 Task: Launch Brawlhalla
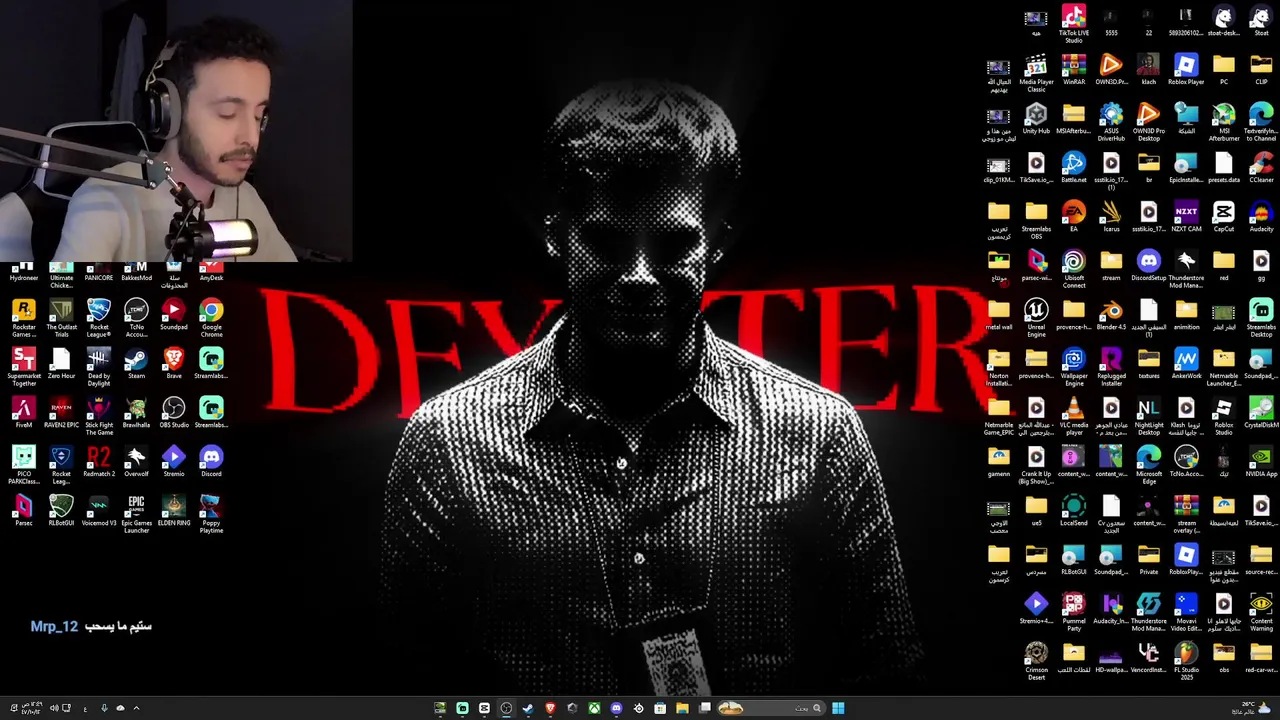[136, 412]
